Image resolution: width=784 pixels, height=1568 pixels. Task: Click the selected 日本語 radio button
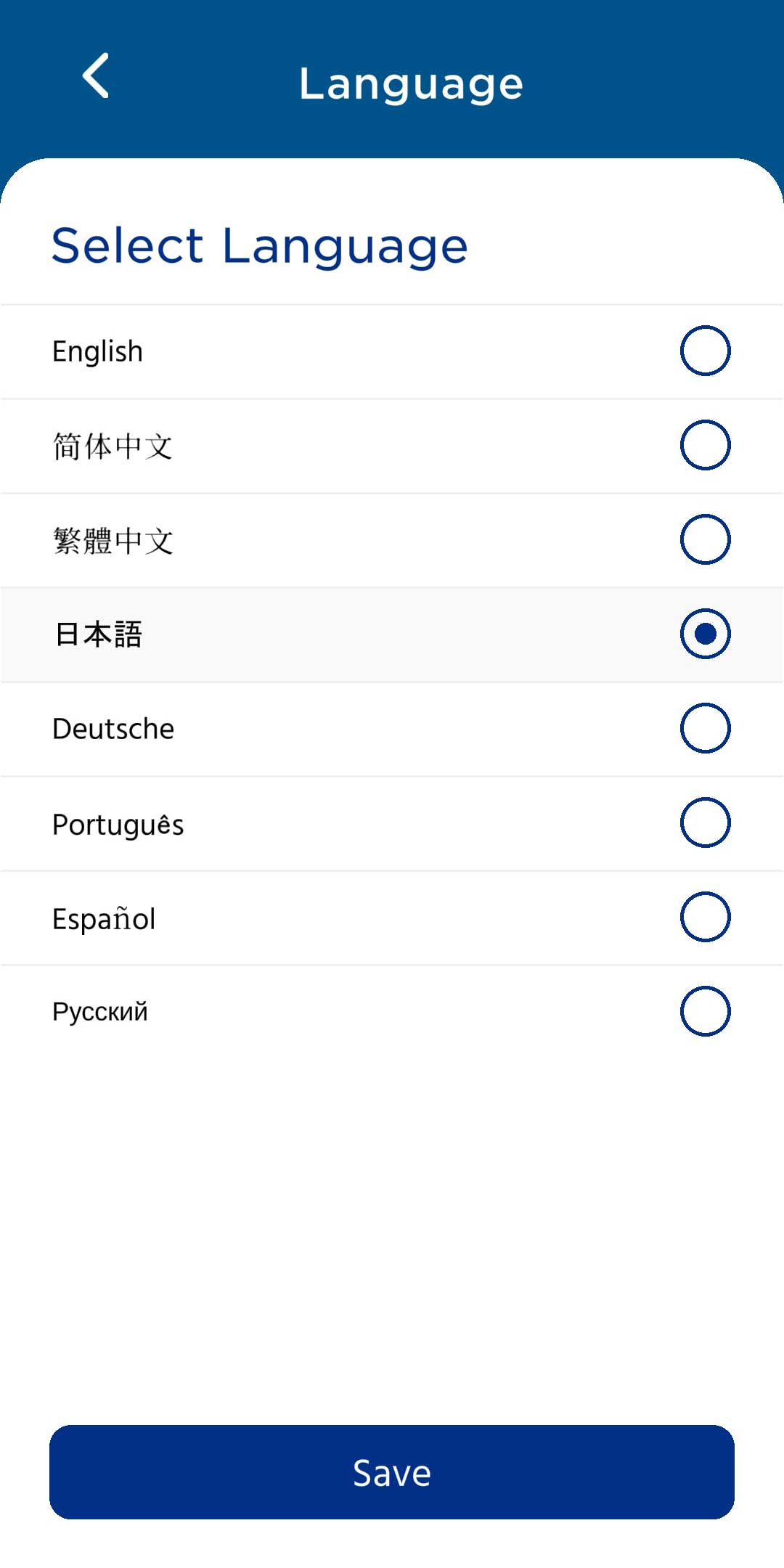705,634
